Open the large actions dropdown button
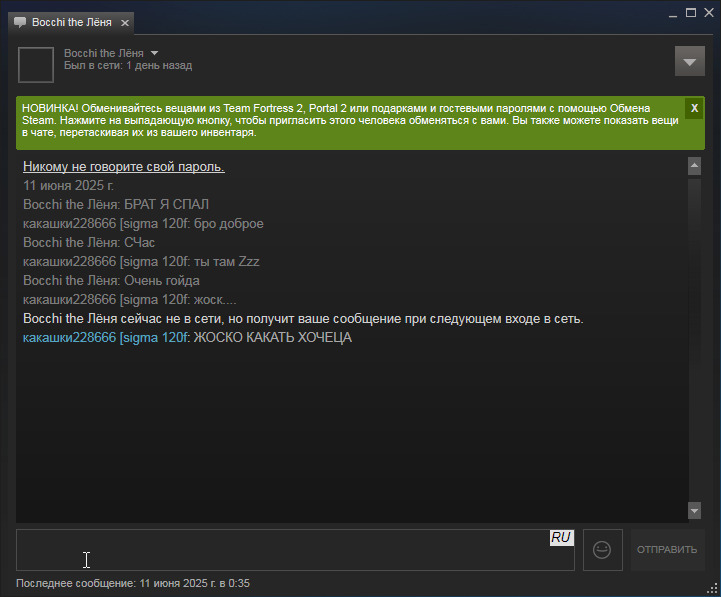The height and width of the screenshot is (597, 721). [x=689, y=61]
